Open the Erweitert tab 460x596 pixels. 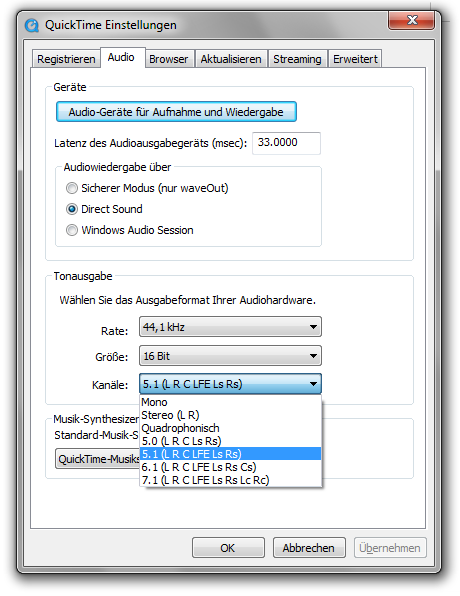point(355,59)
